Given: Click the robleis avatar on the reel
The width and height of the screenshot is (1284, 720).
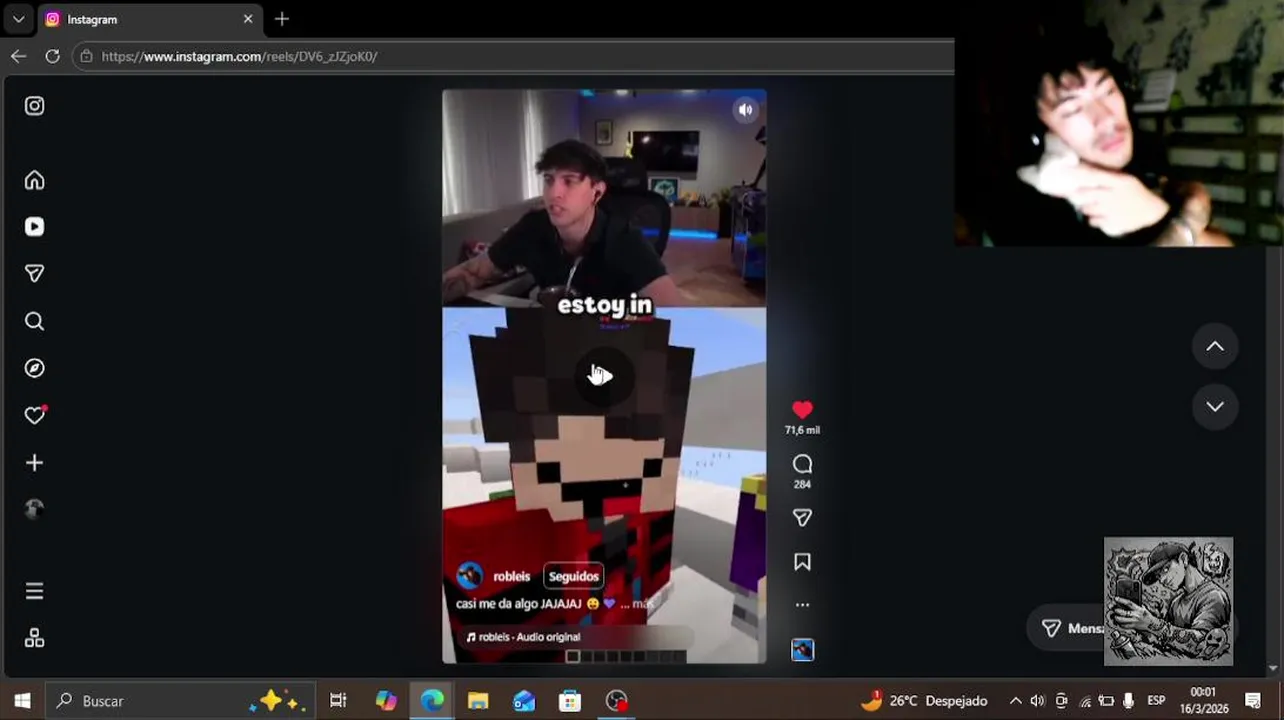Looking at the screenshot, I should pyautogui.click(x=469, y=576).
